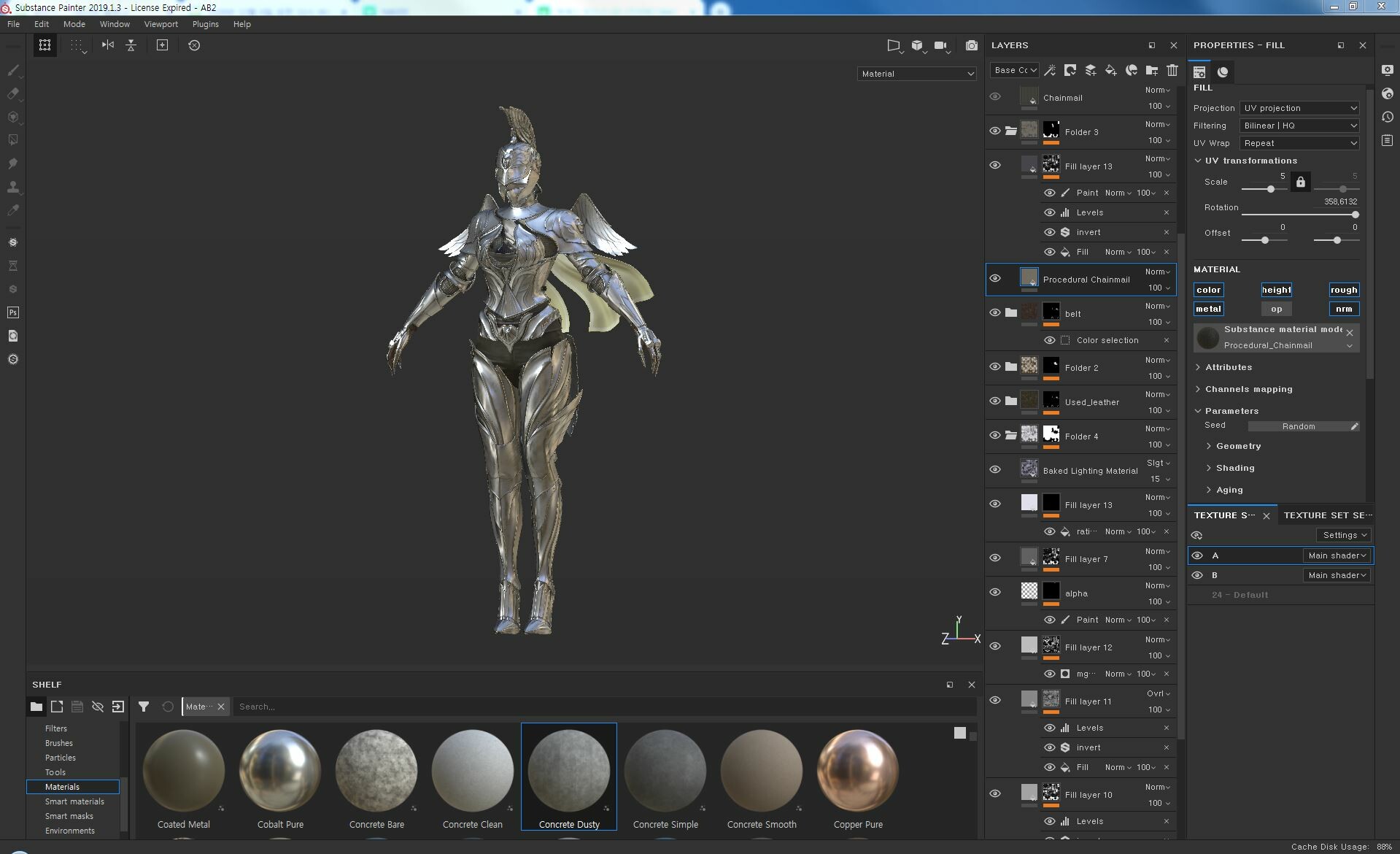Expand the Channels mapping section
The image size is (1400, 854).
click(x=1248, y=389)
